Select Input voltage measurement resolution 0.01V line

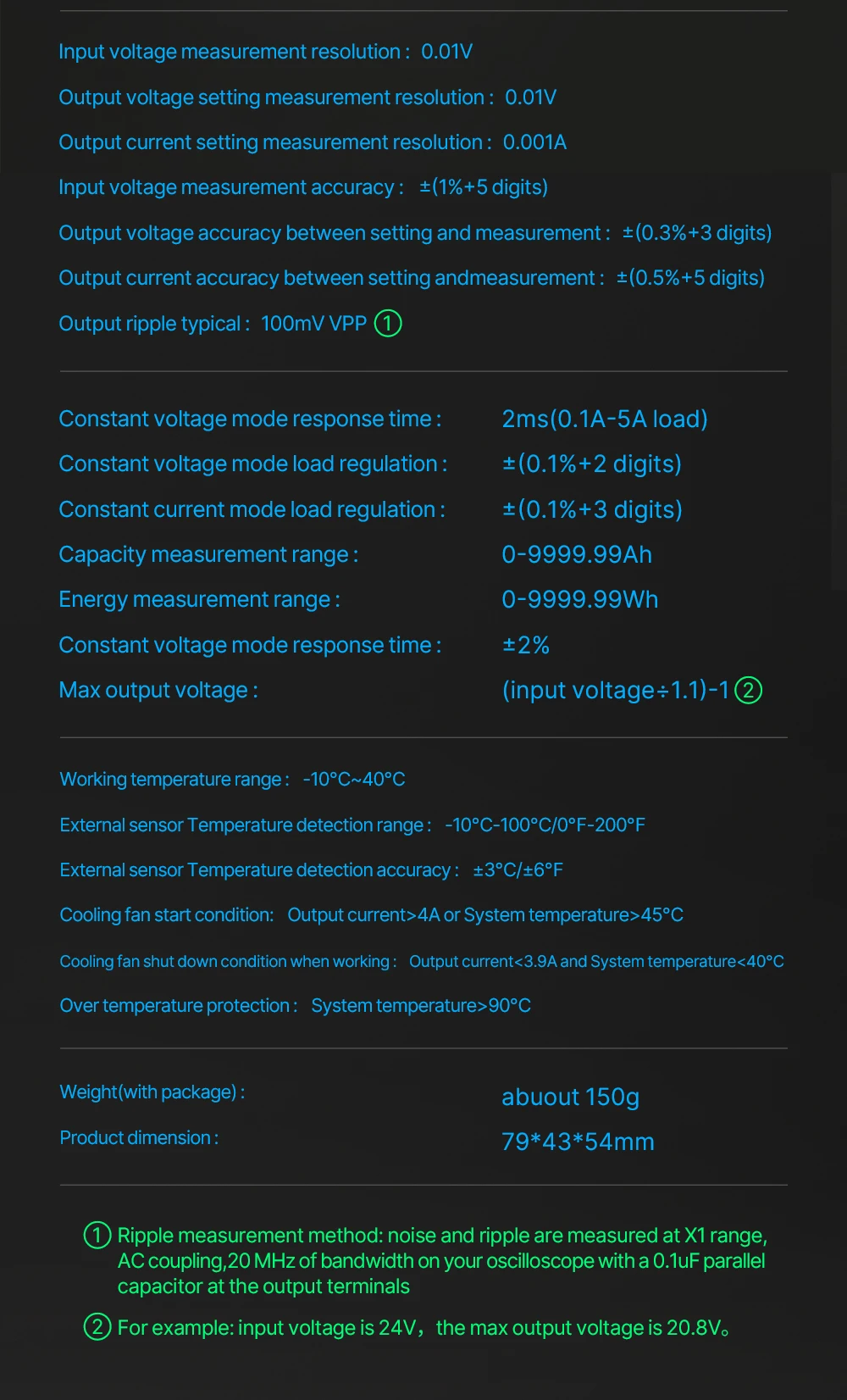point(265,52)
